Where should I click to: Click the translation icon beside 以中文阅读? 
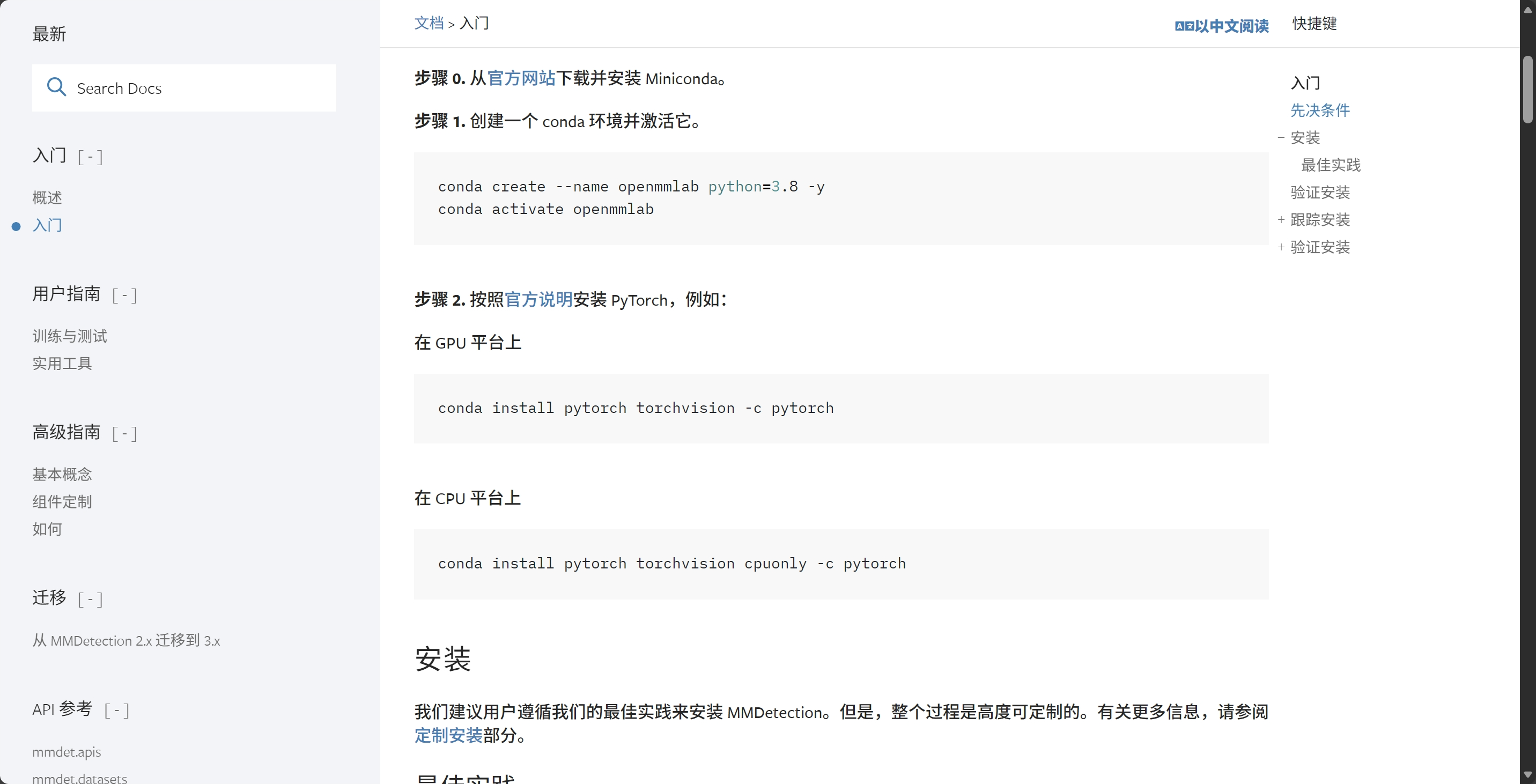(1184, 26)
